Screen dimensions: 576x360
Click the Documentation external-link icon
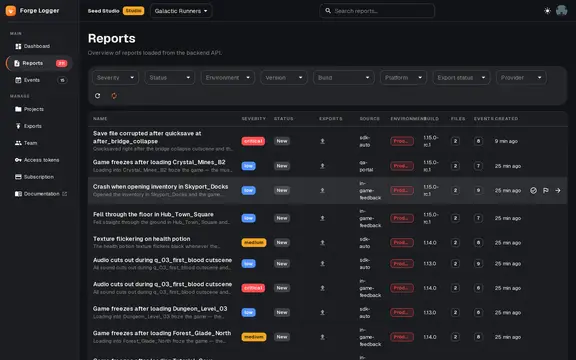[x=65, y=194]
